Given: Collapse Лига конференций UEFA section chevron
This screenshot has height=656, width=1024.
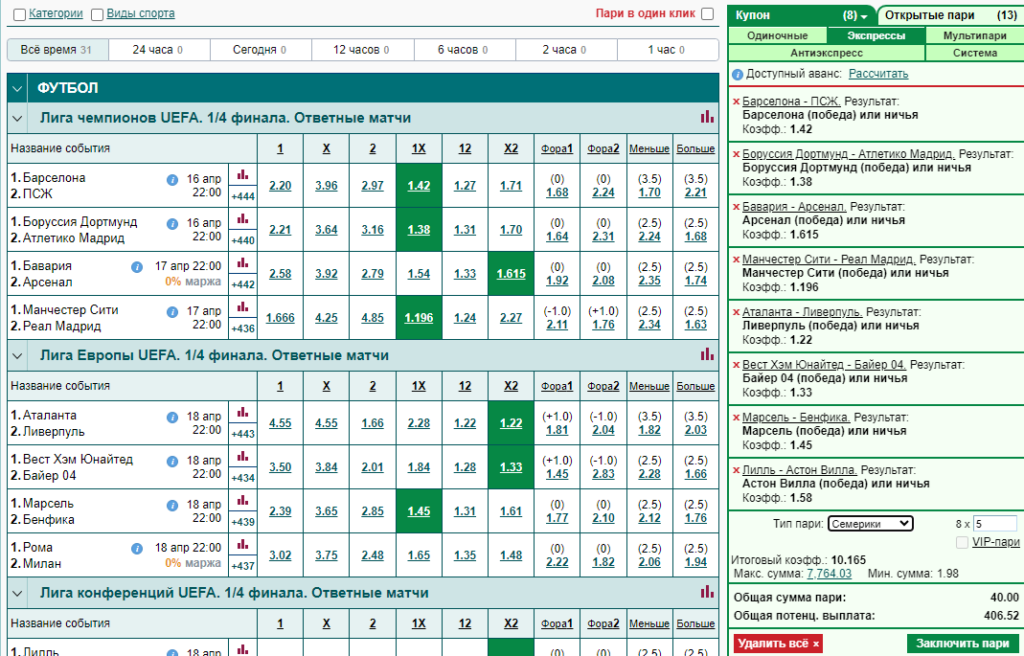Looking at the screenshot, I should click(x=17, y=593).
